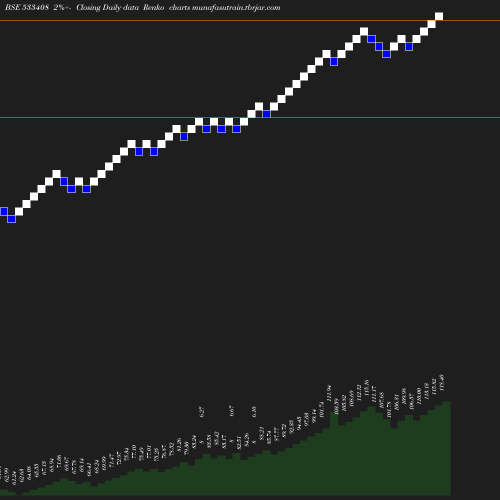The image size is (500, 500).
Task: Click the '111.94' price label
Action: point(329,392)
